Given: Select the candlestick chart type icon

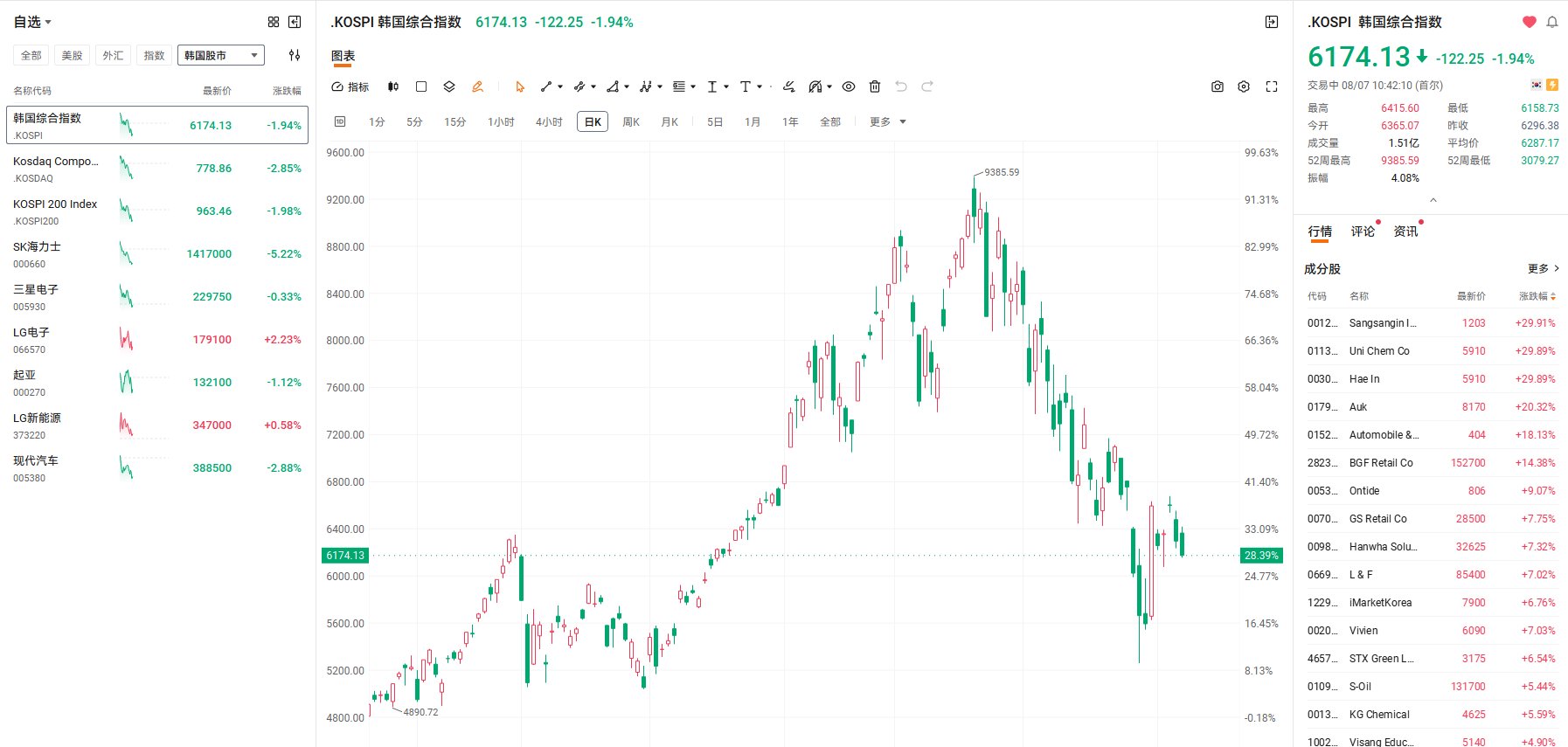Looking at the screenshot, I should (x=393, y=86).
